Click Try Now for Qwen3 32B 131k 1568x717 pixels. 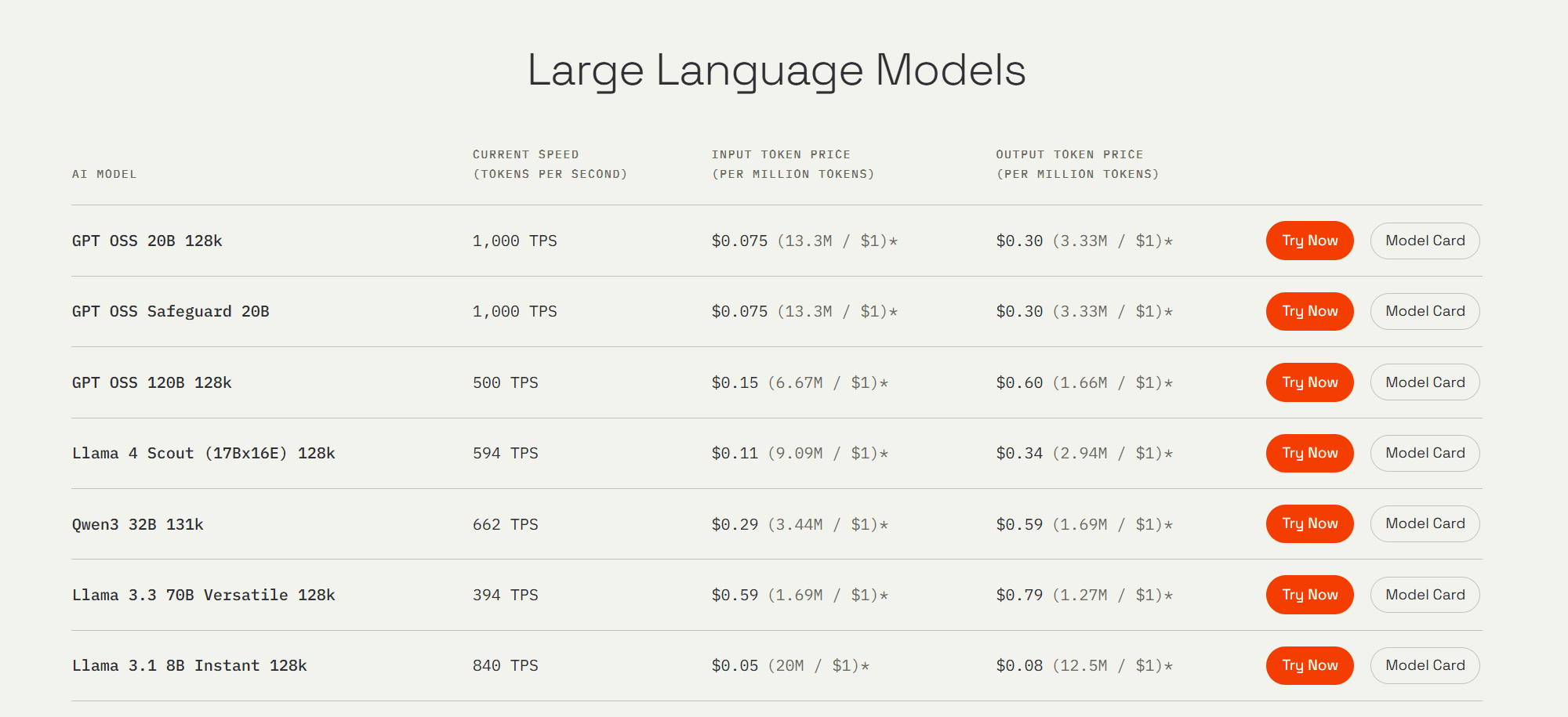pyautogui.click(x=1309, y=523)
